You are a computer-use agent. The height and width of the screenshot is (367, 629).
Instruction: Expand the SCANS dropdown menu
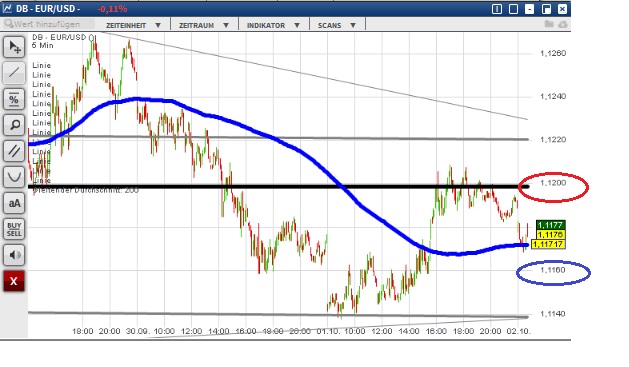click(337, 25)
